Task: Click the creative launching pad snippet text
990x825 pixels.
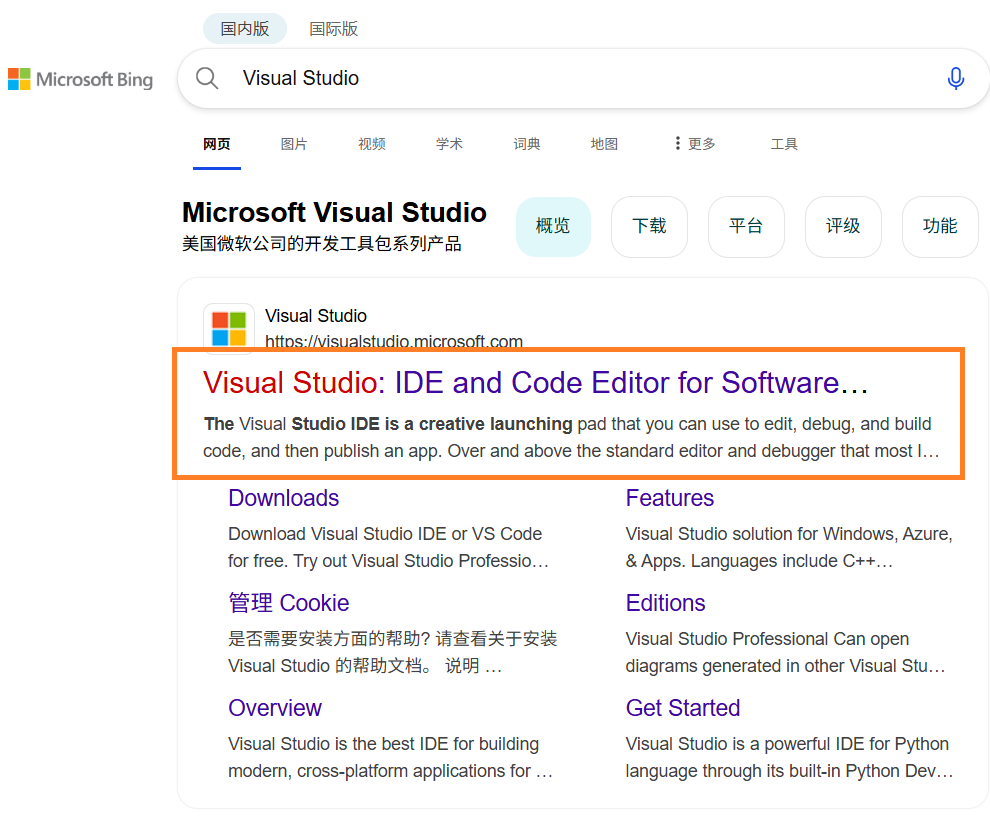Action: coord(571,437)
